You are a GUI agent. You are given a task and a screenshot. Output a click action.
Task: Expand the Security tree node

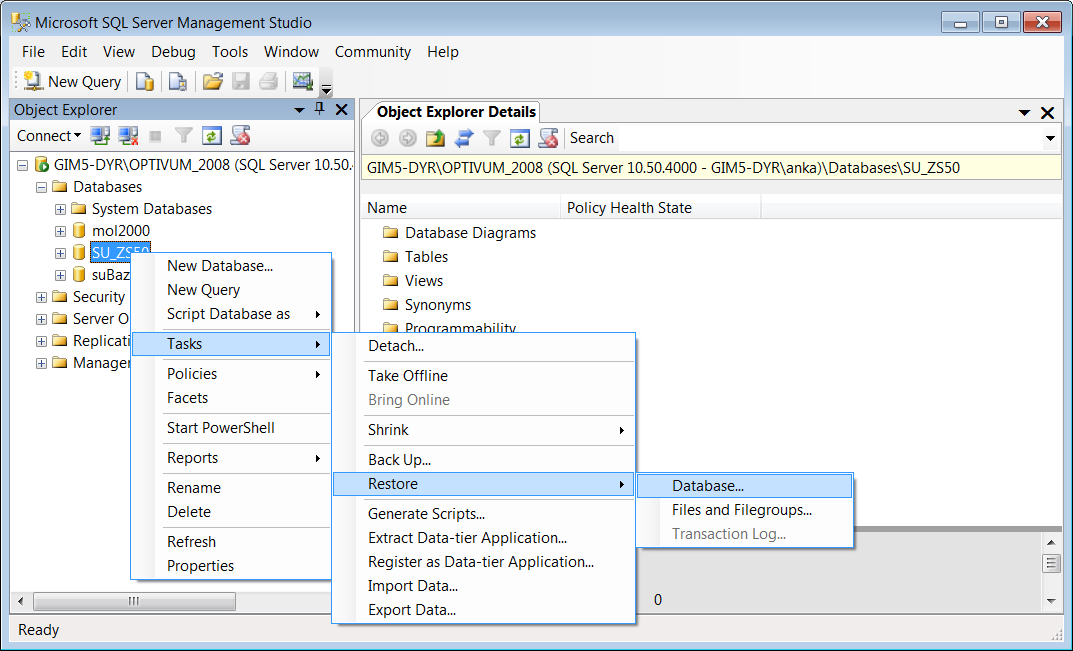coord(42,297)
